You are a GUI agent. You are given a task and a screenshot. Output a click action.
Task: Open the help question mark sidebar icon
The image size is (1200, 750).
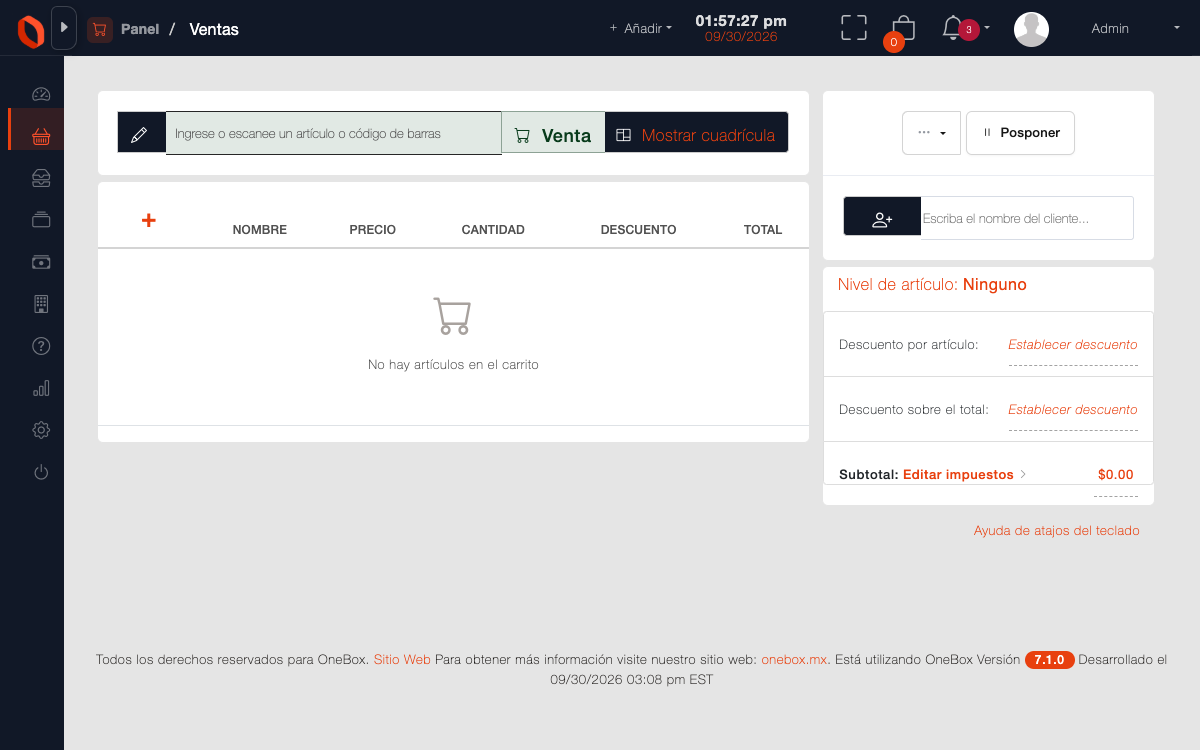(x=41, y=346)
